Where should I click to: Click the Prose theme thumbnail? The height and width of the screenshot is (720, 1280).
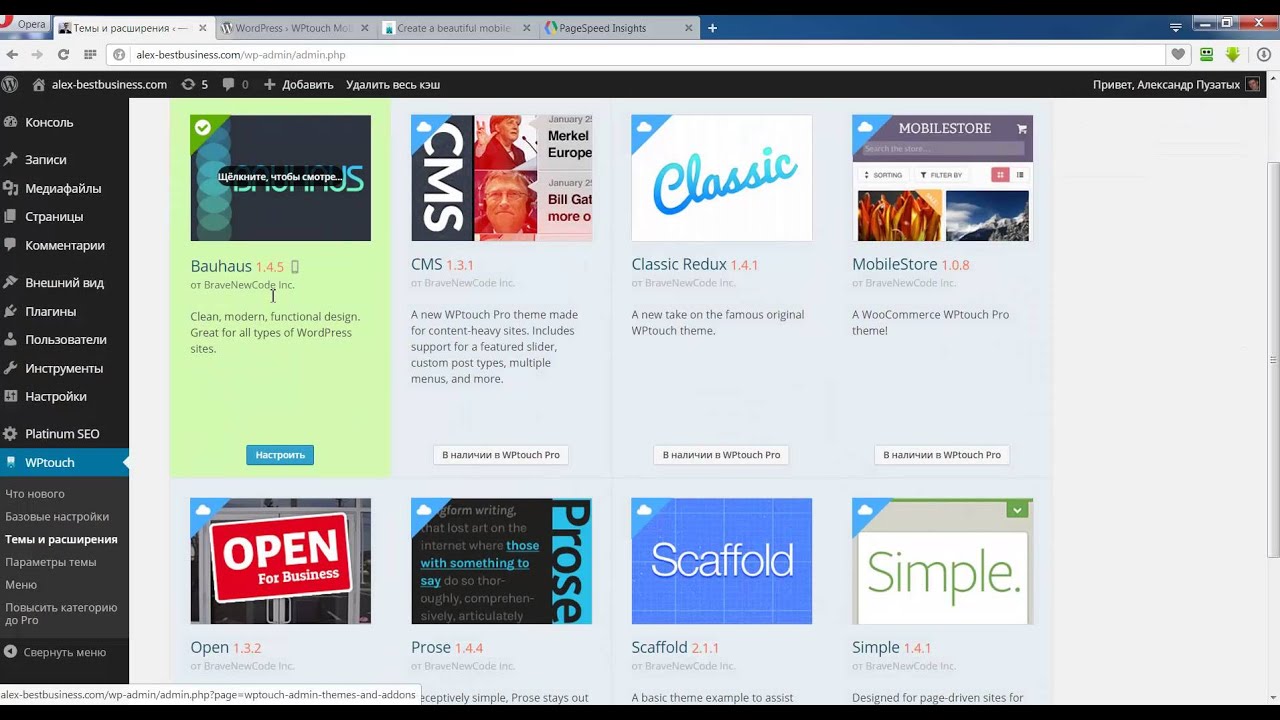(501, 561)
